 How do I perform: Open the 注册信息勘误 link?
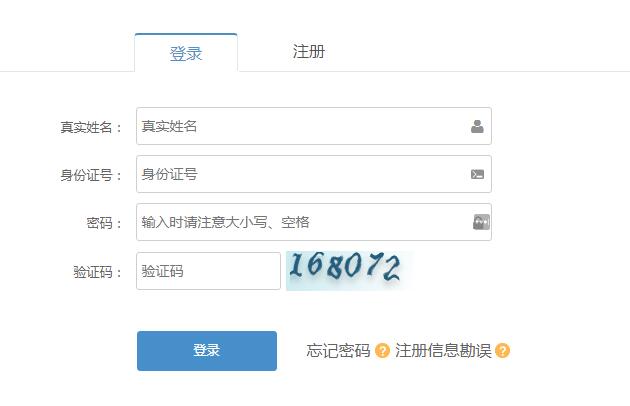click(x=443, y=351)
